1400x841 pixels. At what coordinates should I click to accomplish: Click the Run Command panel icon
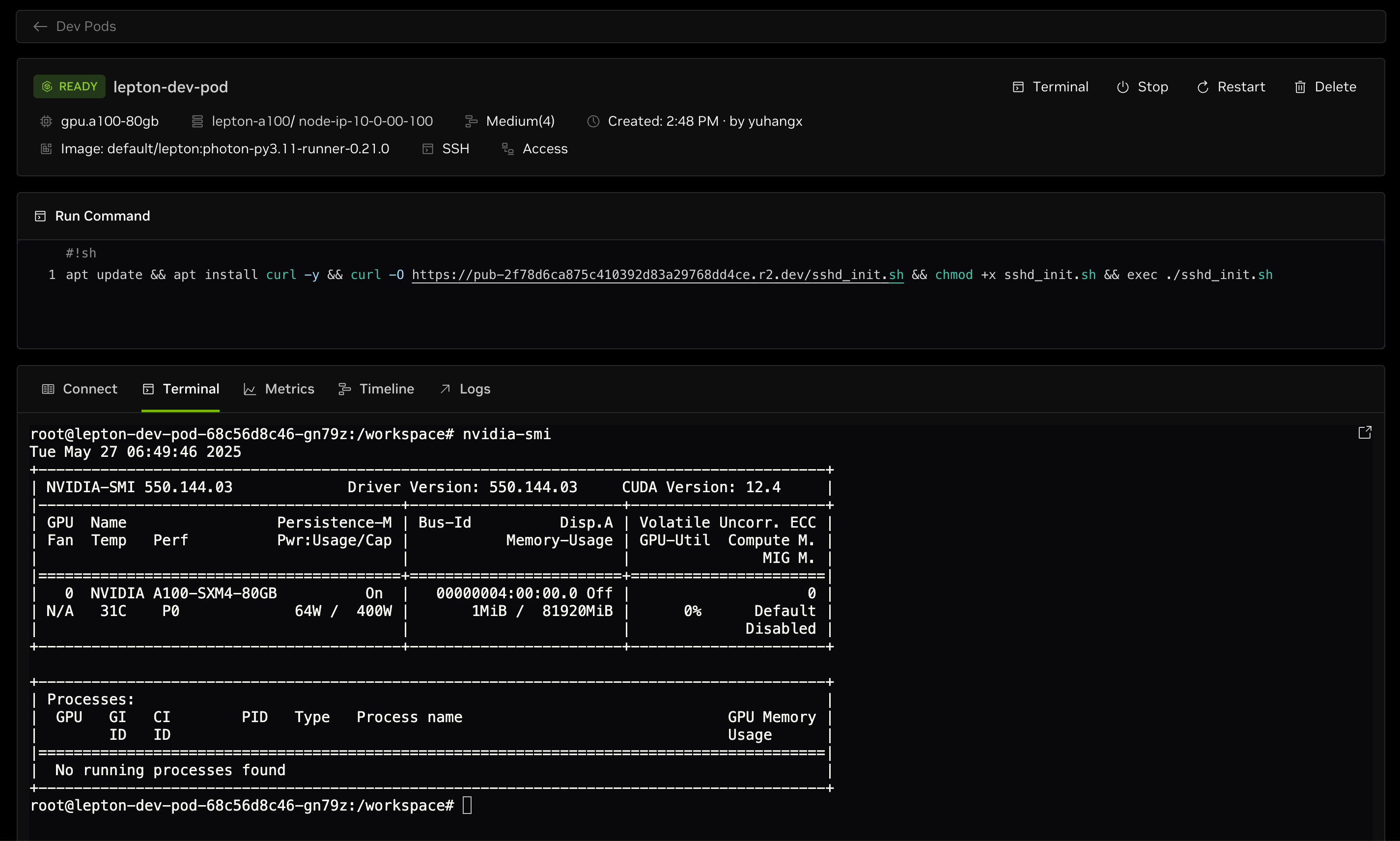click(40, 216)
